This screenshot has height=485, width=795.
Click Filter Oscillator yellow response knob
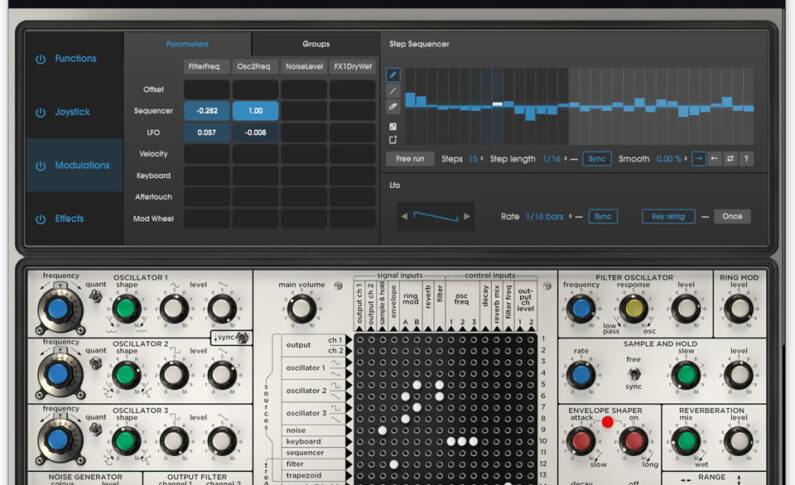tap(634, 308)
